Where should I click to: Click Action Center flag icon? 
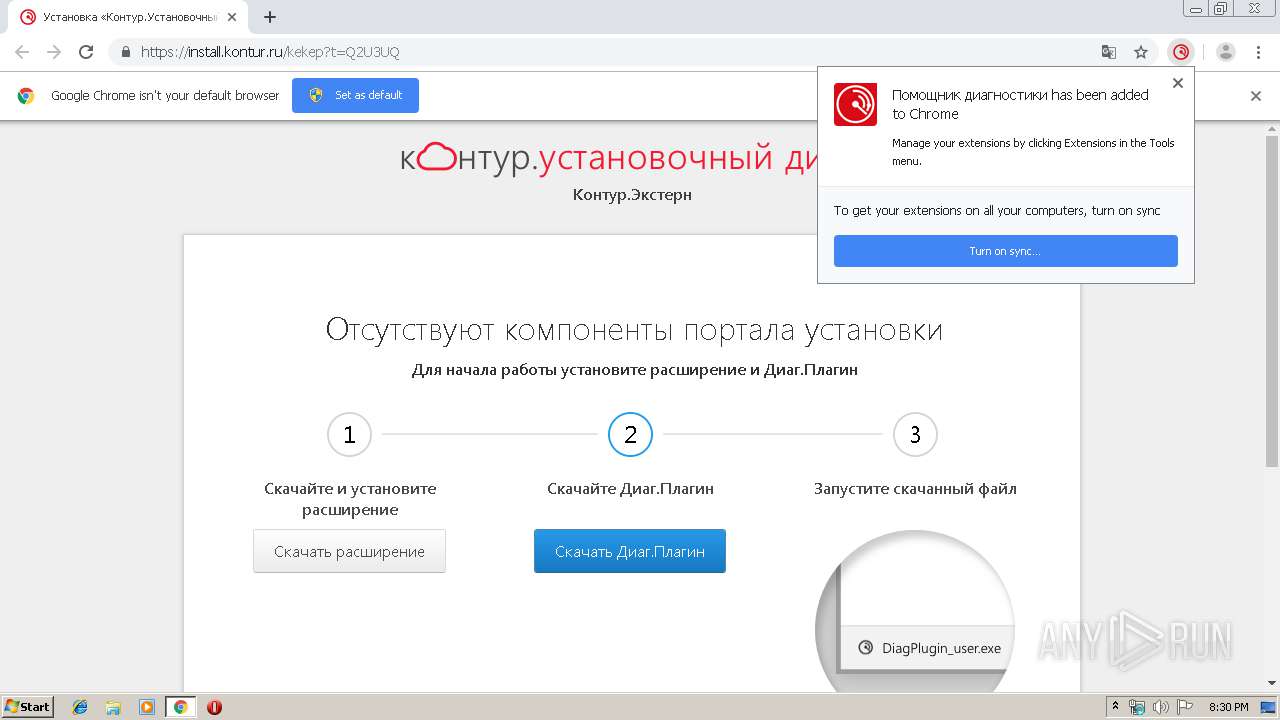tap(1183, 707)
